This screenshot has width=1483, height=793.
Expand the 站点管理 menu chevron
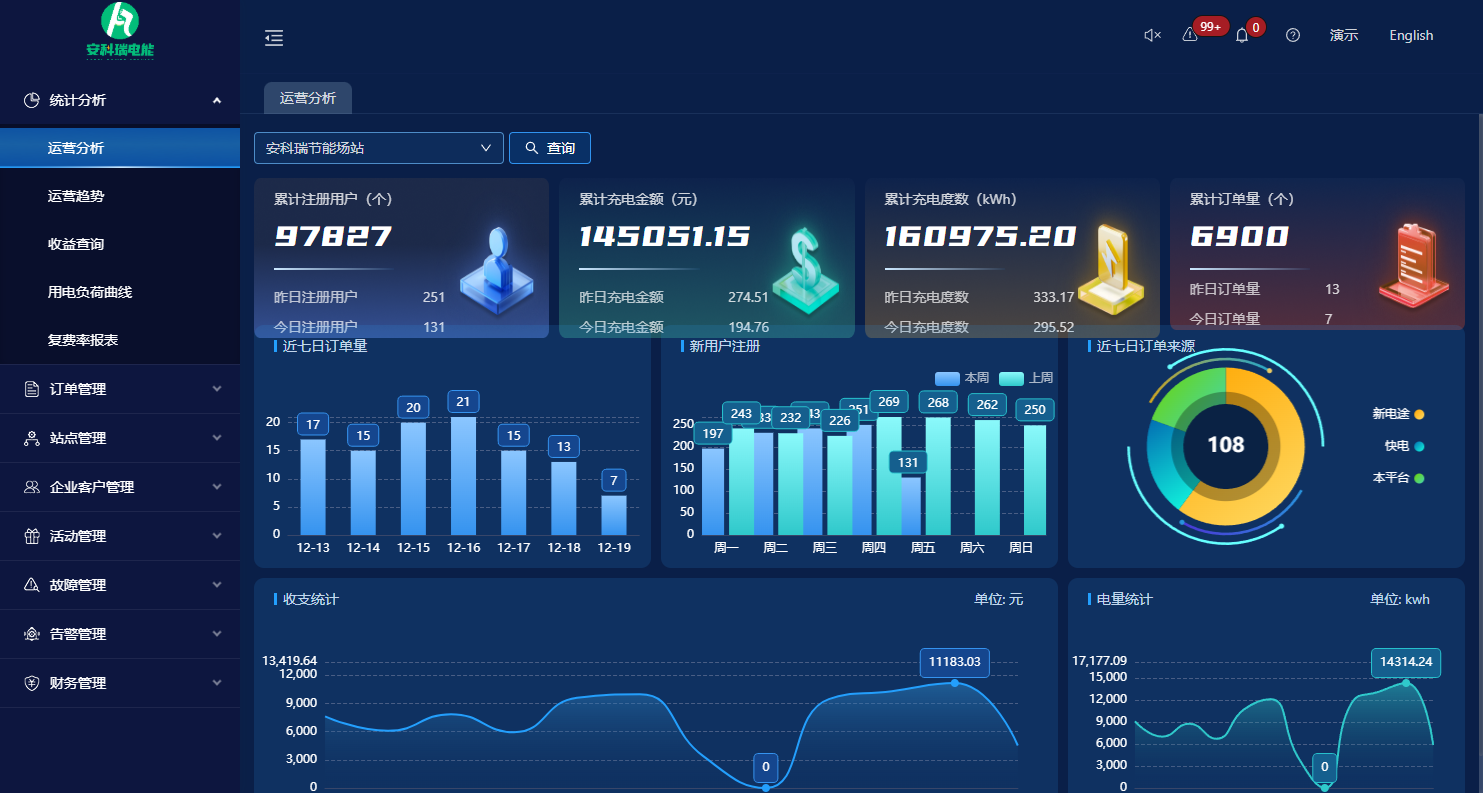(x=217, y=438)
